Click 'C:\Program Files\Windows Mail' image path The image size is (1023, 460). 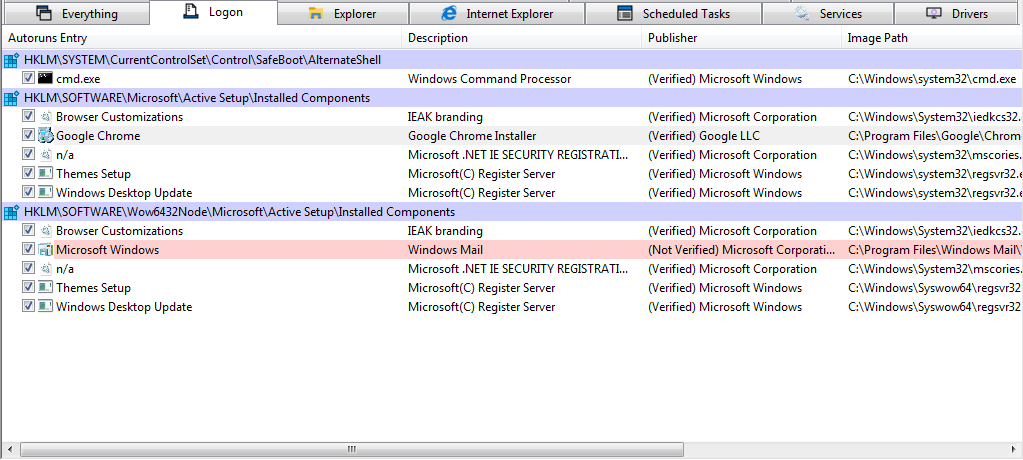point(934,250)
